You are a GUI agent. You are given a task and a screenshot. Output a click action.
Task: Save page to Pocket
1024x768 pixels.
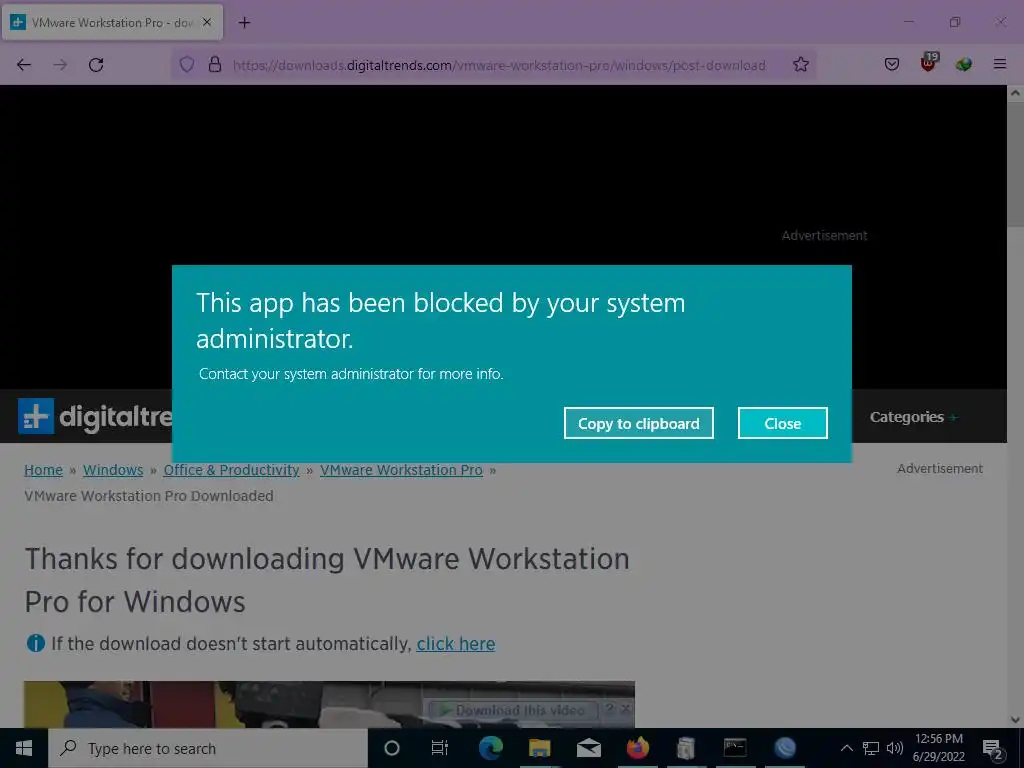click(892, 64)
